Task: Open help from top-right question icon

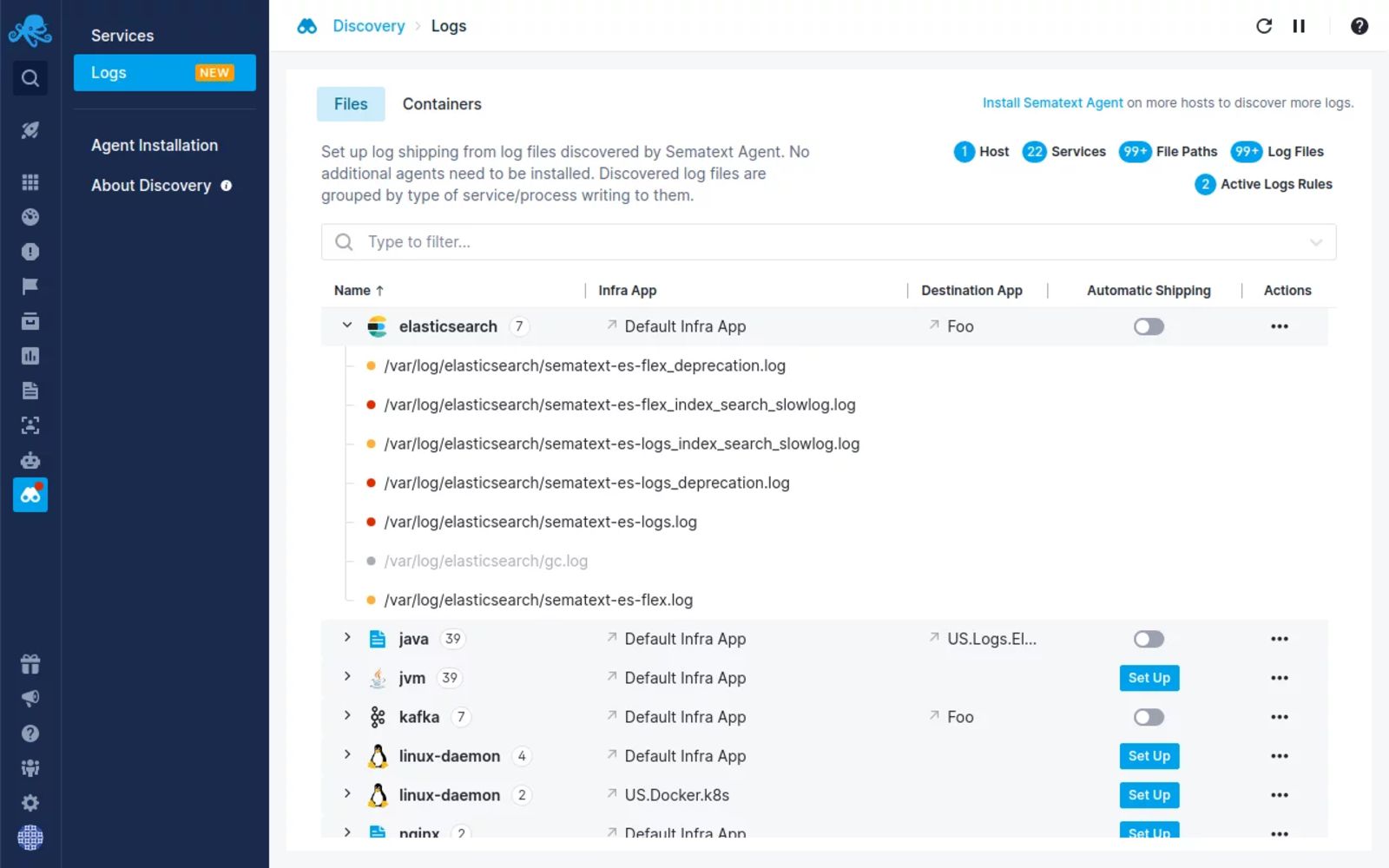Action: click(x=1359, y=26)
